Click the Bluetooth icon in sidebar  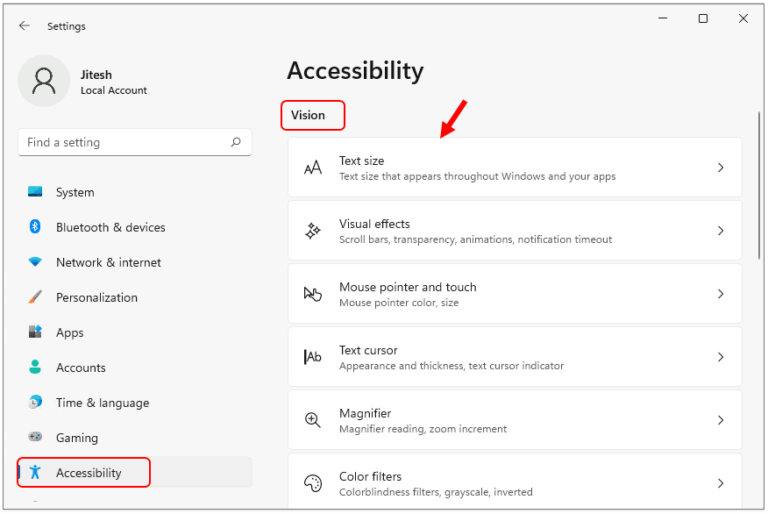(36, 227)
